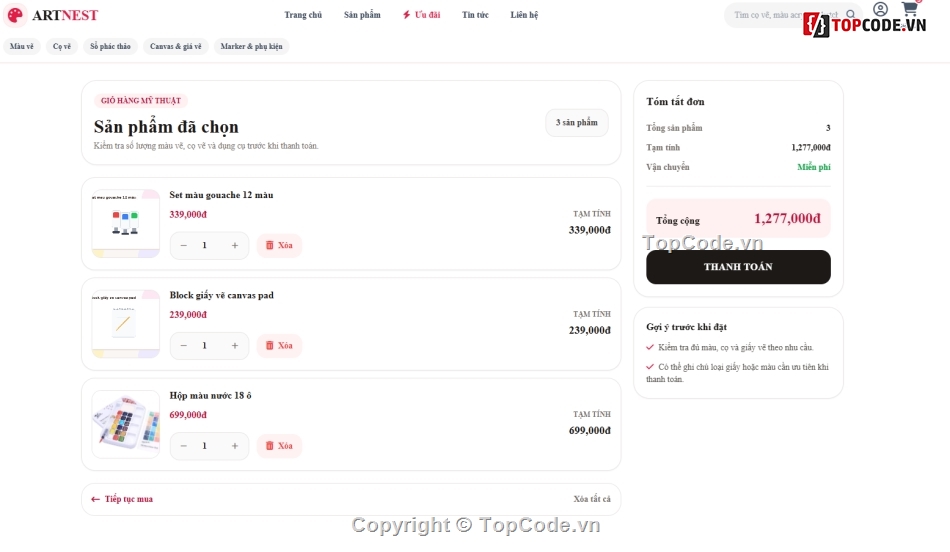Screen dimensions: 950x552
Task: Select the Cọ vẽ category chip
Action: 62,47
